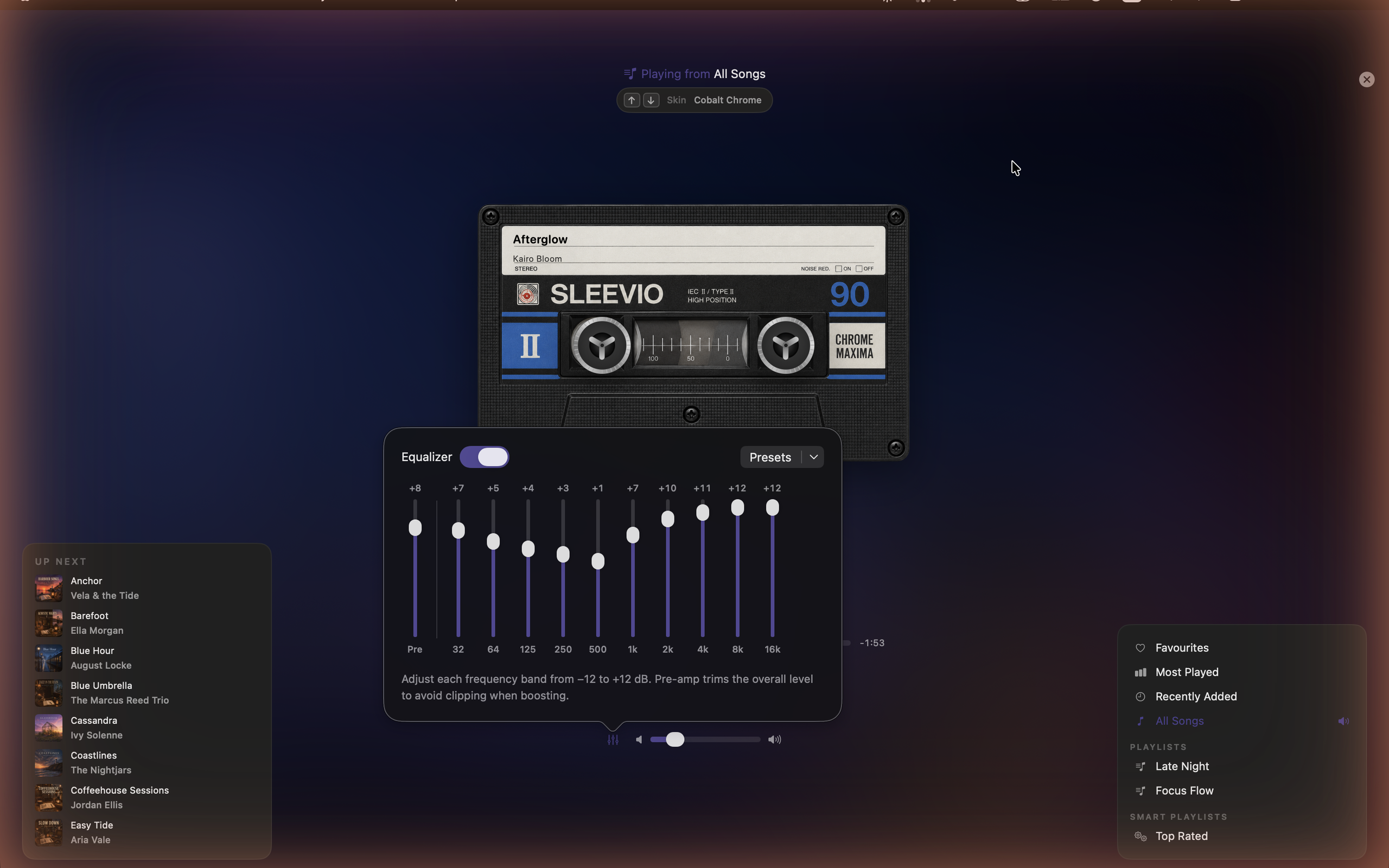Click the 1k band slider handle
This screenshot has width=1389, height=868.
tap(633, 535)
